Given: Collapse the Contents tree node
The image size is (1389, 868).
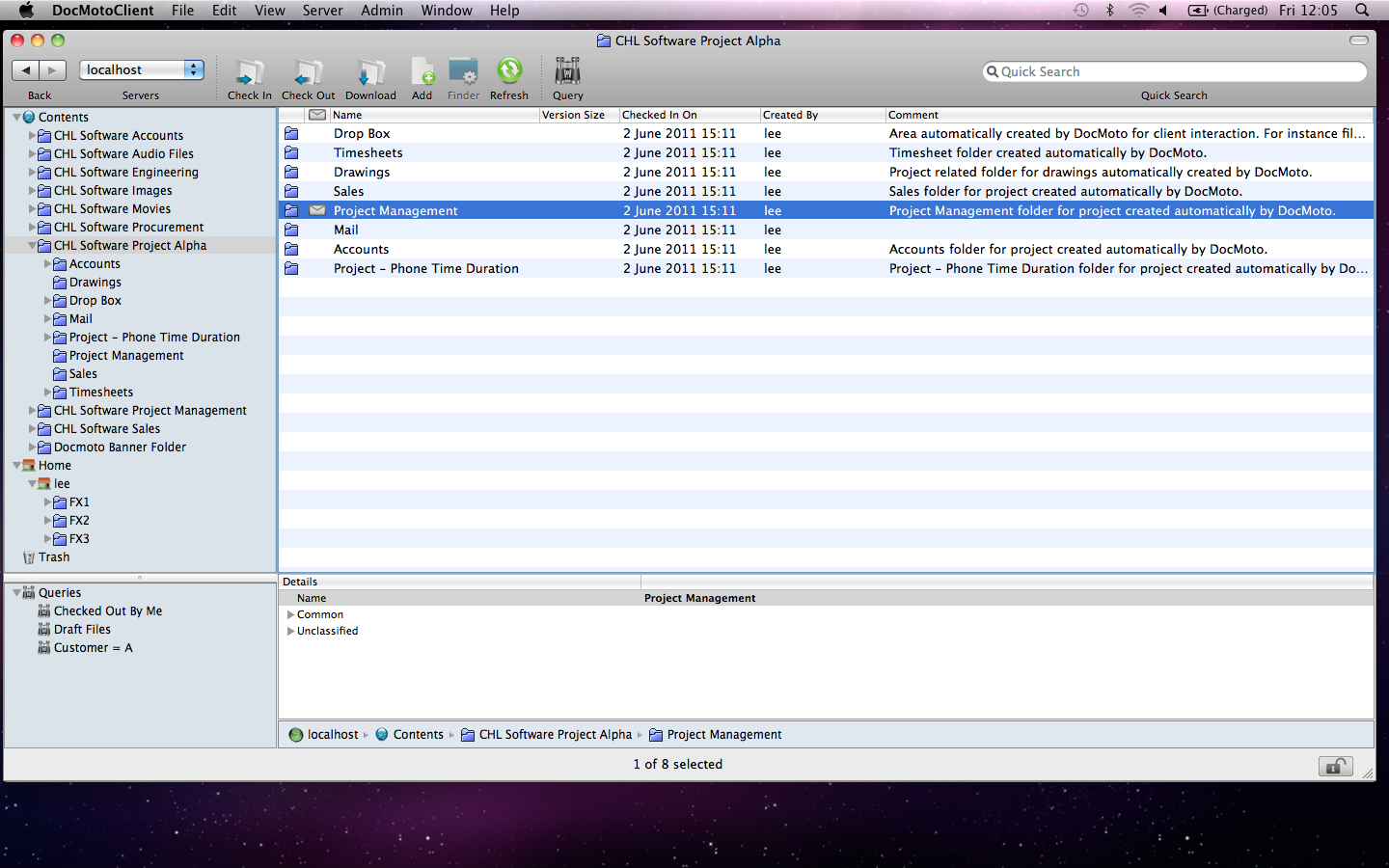Looking at the screenshot, I should click(16, 118).
